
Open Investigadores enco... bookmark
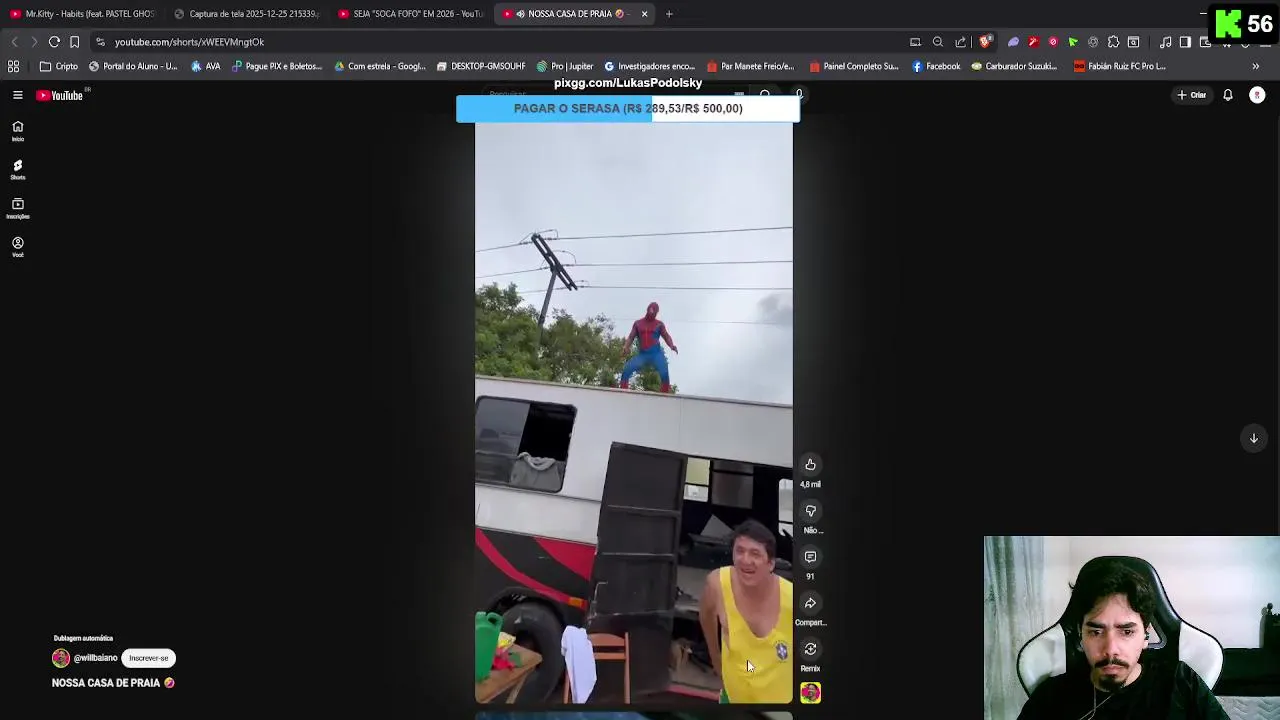click(x=649, y=66)
